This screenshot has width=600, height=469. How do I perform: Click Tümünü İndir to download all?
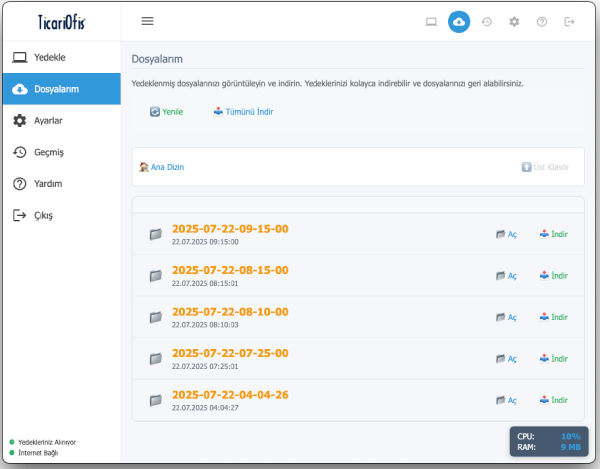[244, 112]
